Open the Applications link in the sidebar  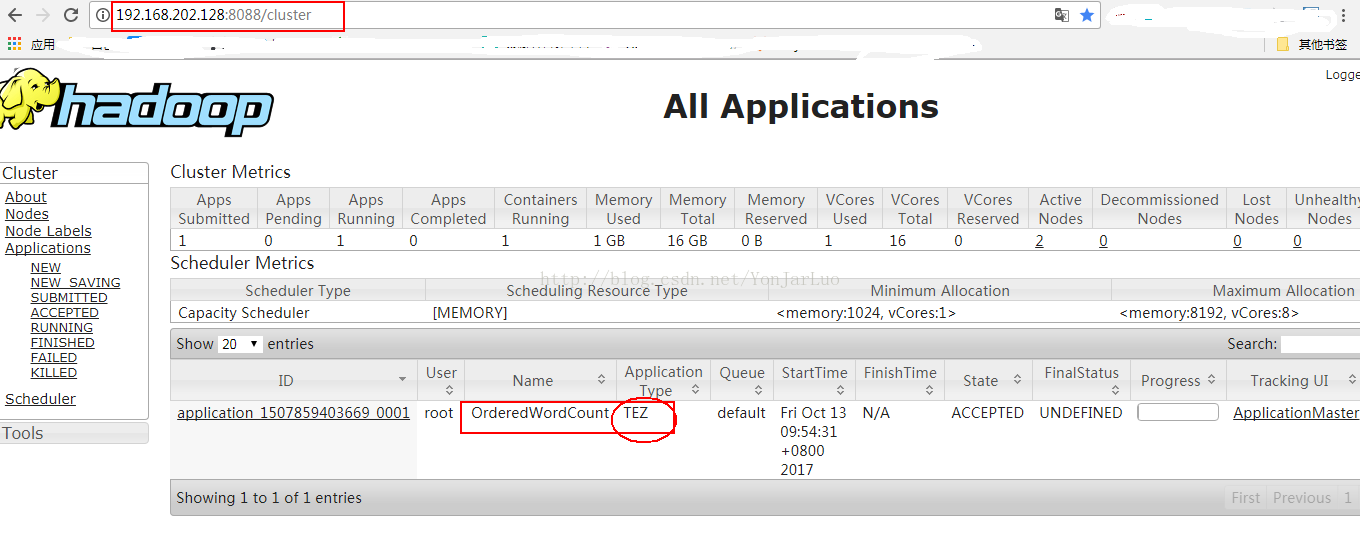tap(48, 248)
